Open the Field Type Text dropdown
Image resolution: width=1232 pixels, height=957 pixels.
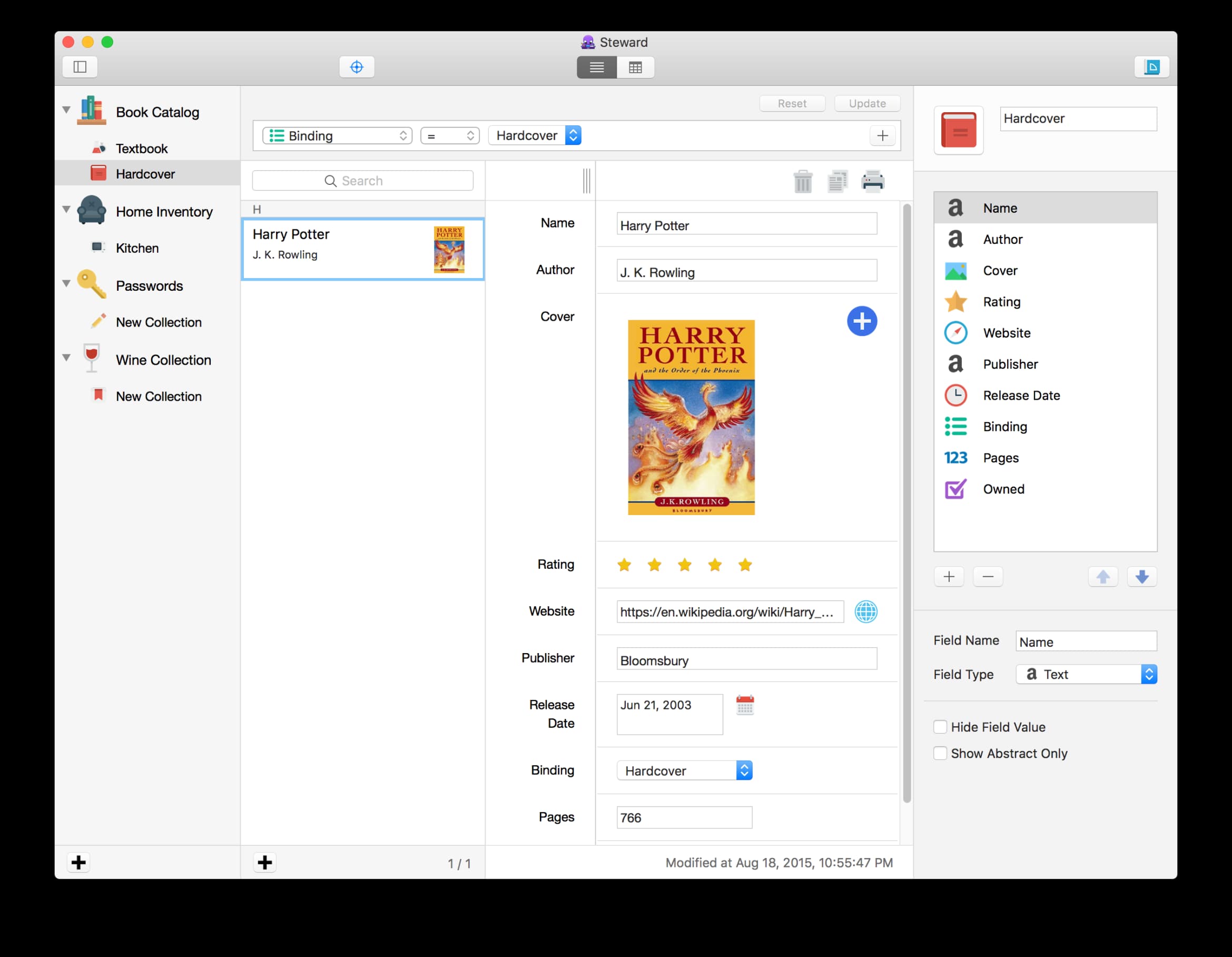coord(1086,675)
